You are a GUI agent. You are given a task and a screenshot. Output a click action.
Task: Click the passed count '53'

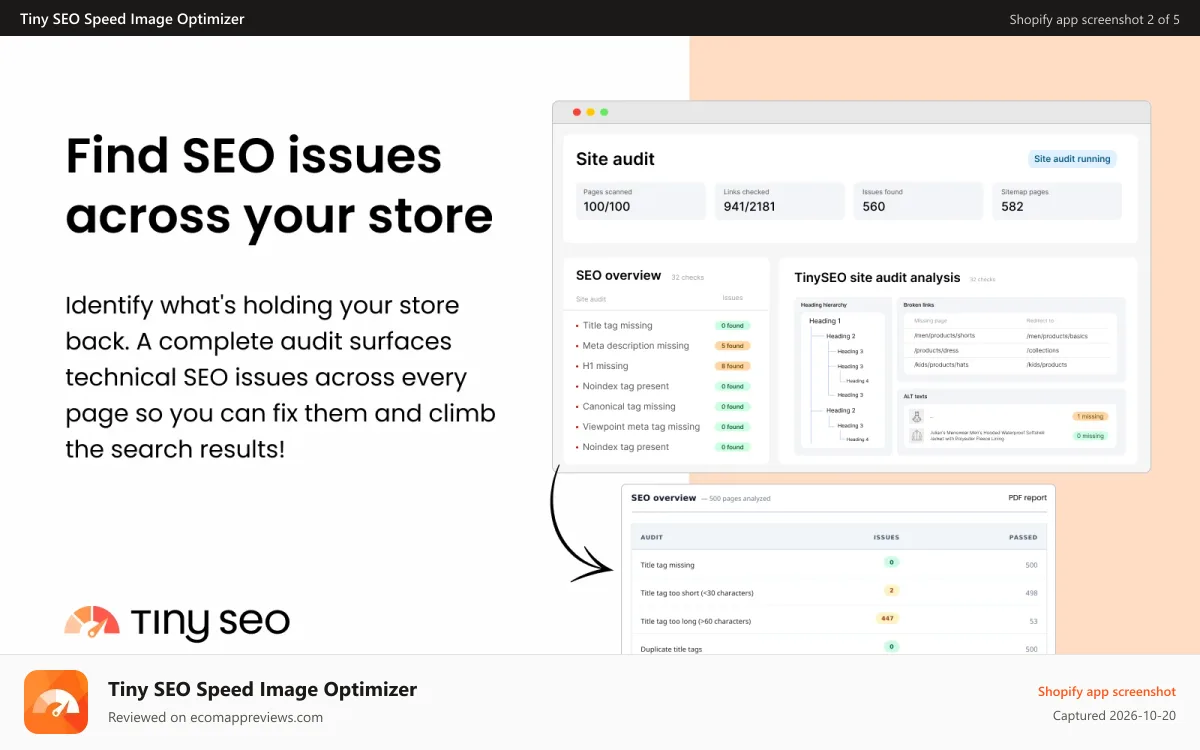pyautogui.click(x=1033, y=621)
